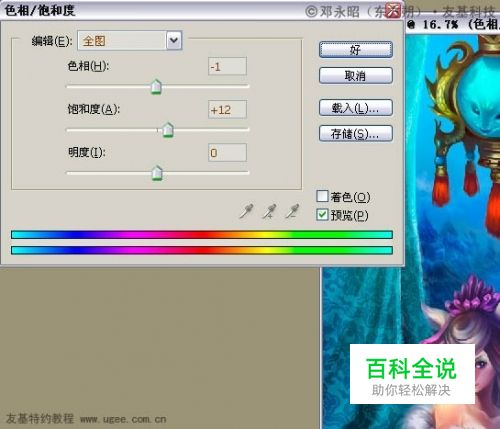Click the 色相 hue slider handle
Screen dimensions: 500x429
tap(156, 87)
